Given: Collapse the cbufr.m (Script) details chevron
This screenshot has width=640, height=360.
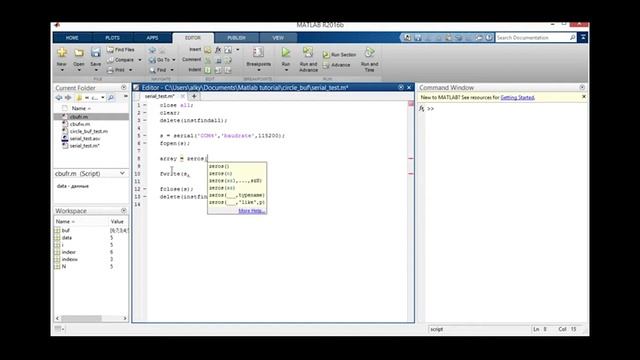Looking at the screenshot, I should coord(122,173).
